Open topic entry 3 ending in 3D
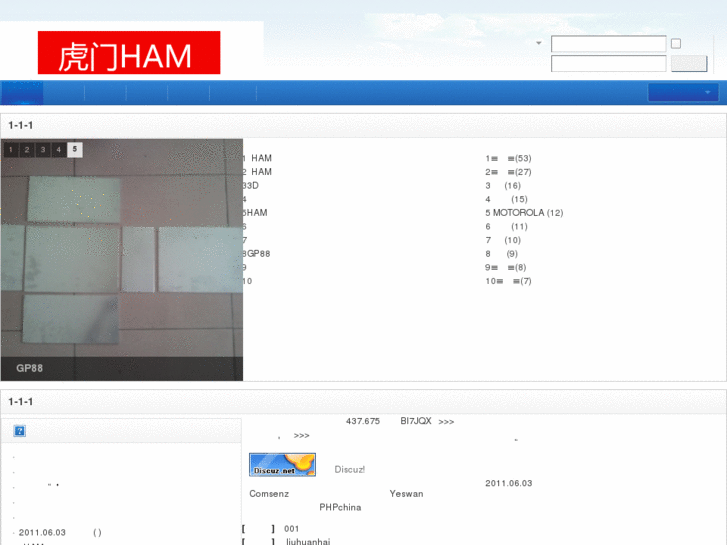 coord(250,186)
